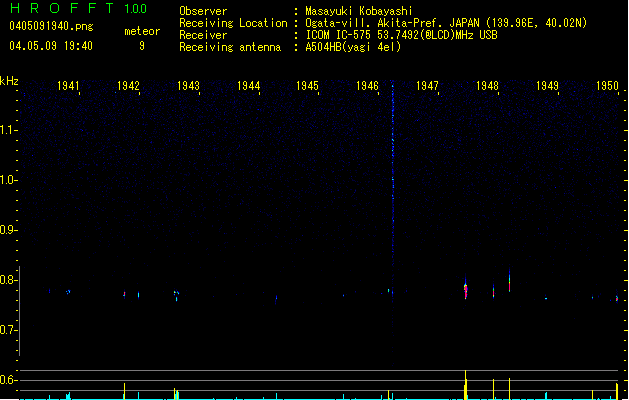Click the 1949 time marker
629x400 pixels.
[x=547, y=85]
